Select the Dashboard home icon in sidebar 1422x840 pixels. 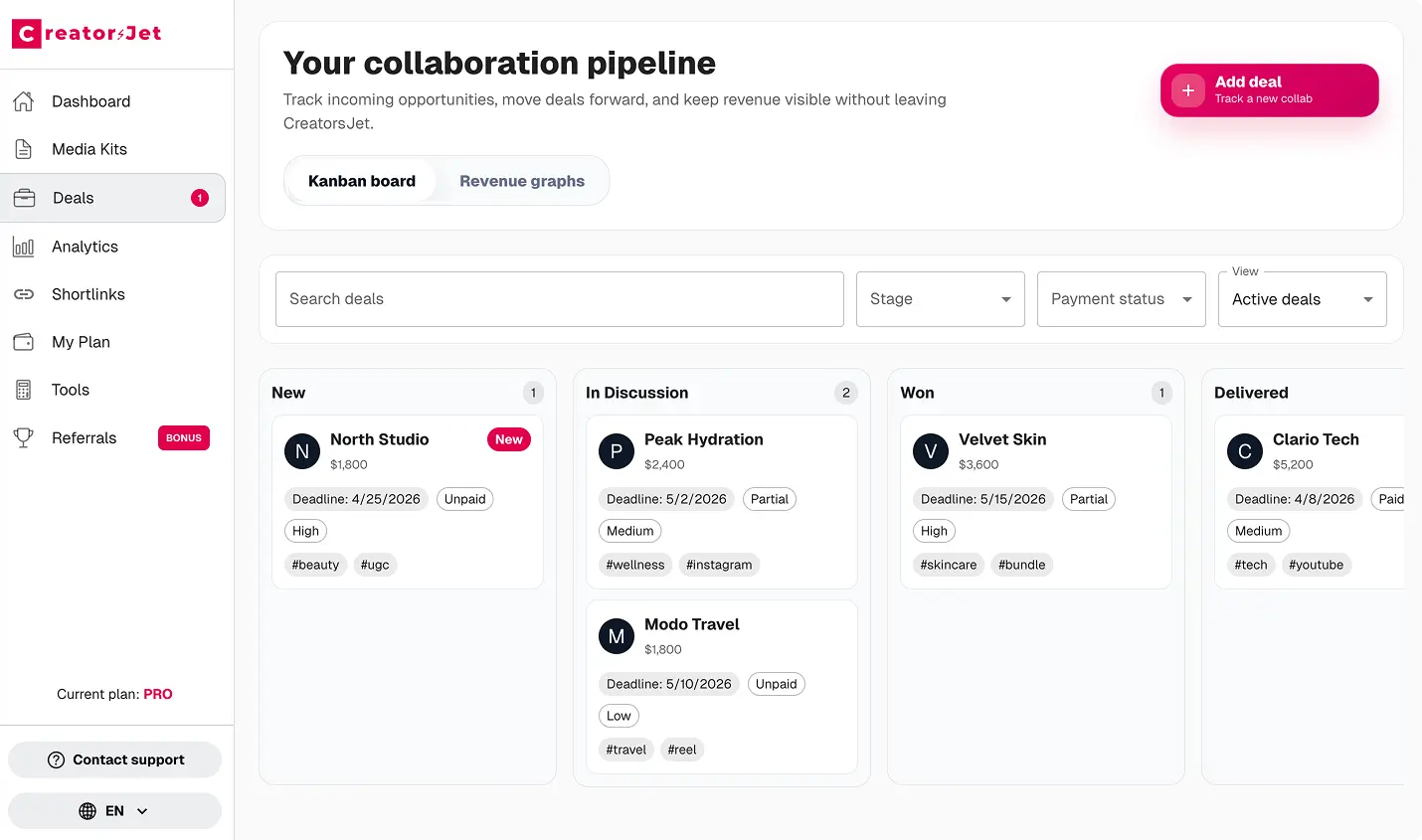pos(24,101)
